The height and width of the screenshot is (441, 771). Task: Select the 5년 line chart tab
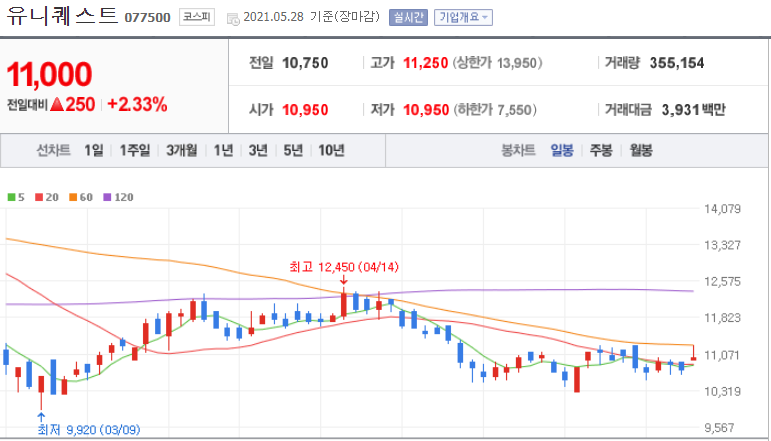pyautogui.click(x=293, y=150)
